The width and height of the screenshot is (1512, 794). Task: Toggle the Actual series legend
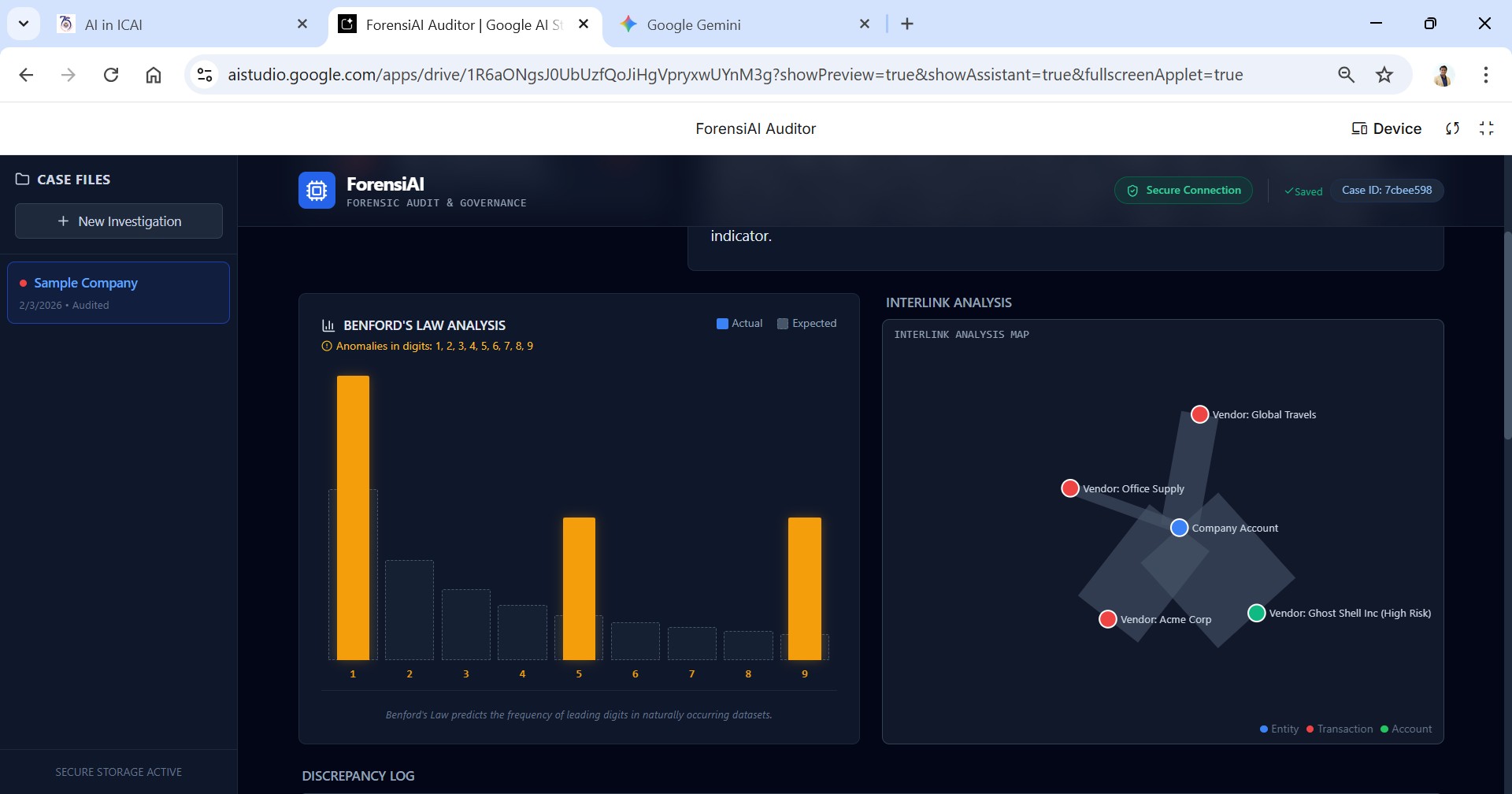(x=739, y=324)
